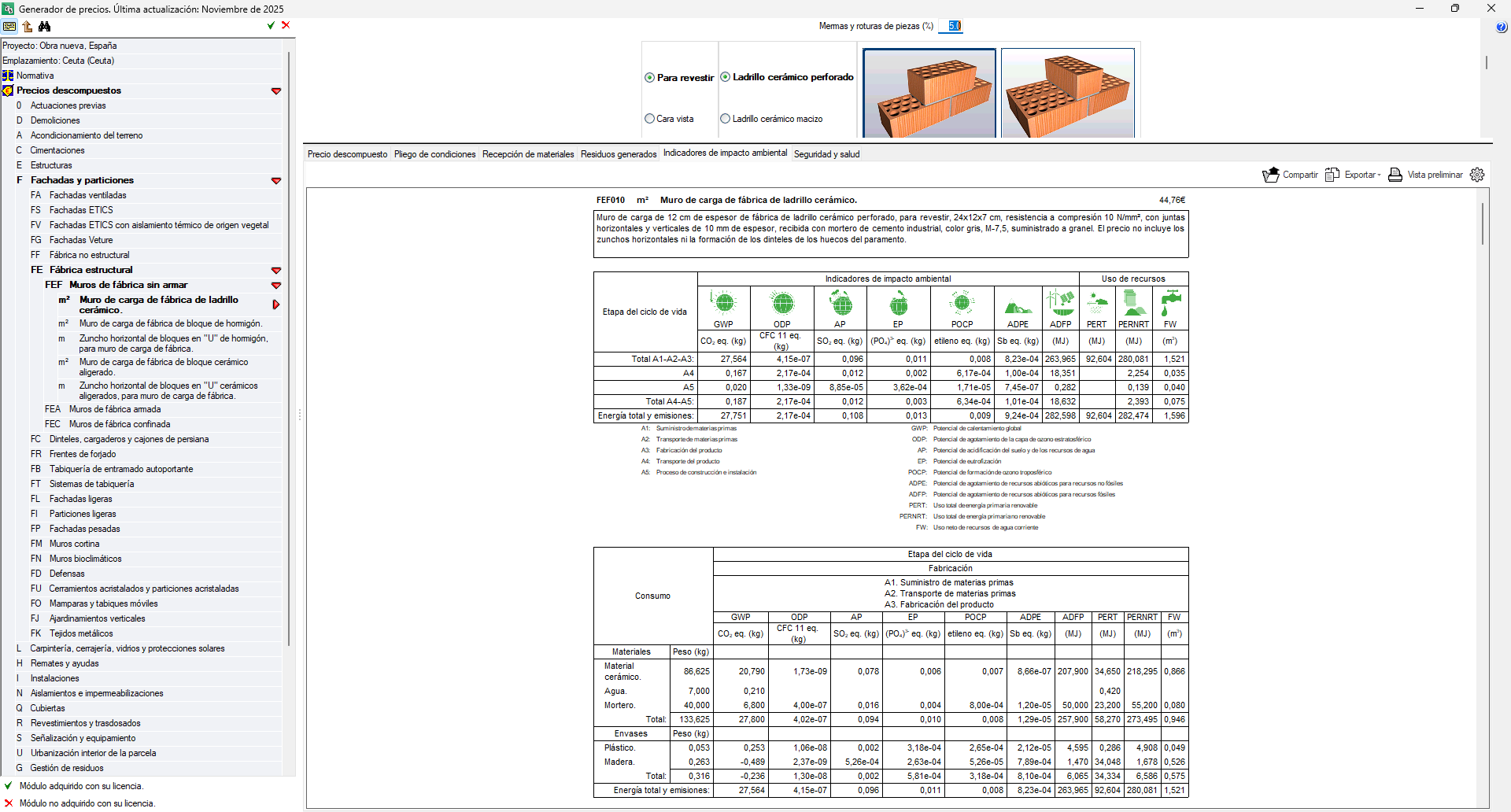The height and width of the screenshot is (812, 1511).
Task: Switch to the Precio descompuesto tab
Action: pos(348,154)
